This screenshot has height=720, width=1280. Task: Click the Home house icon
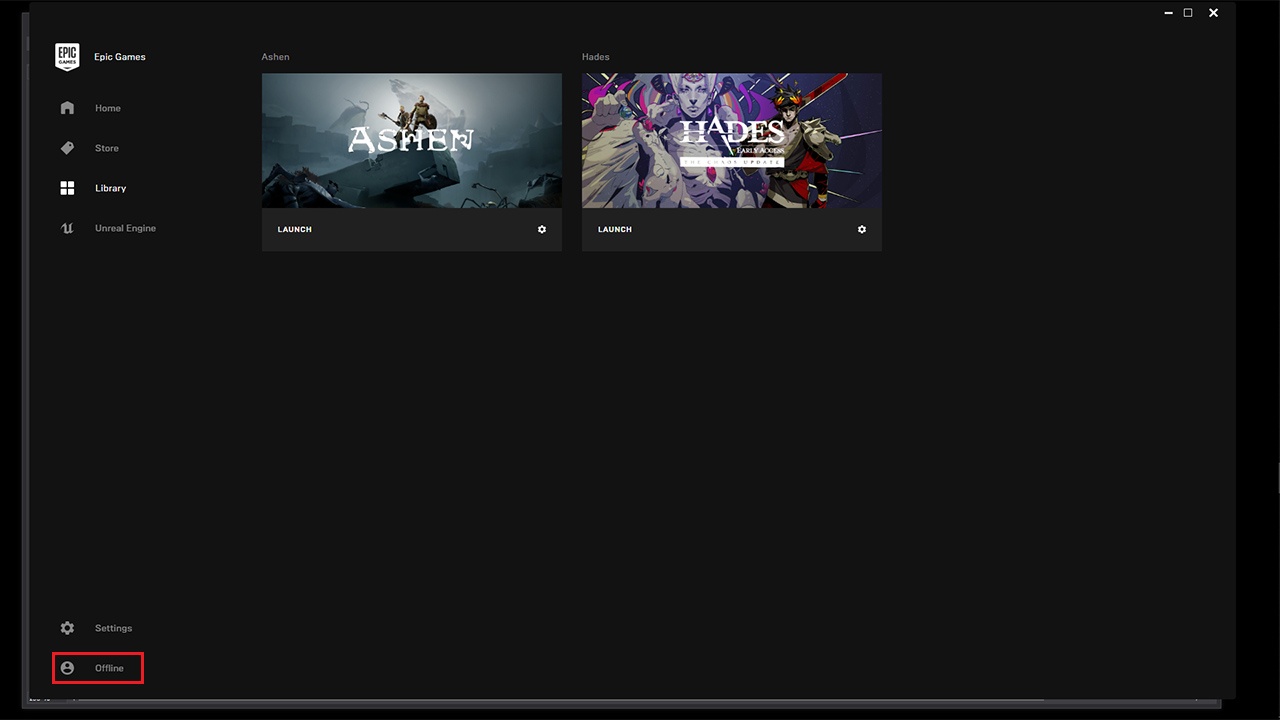click(67, 108)
